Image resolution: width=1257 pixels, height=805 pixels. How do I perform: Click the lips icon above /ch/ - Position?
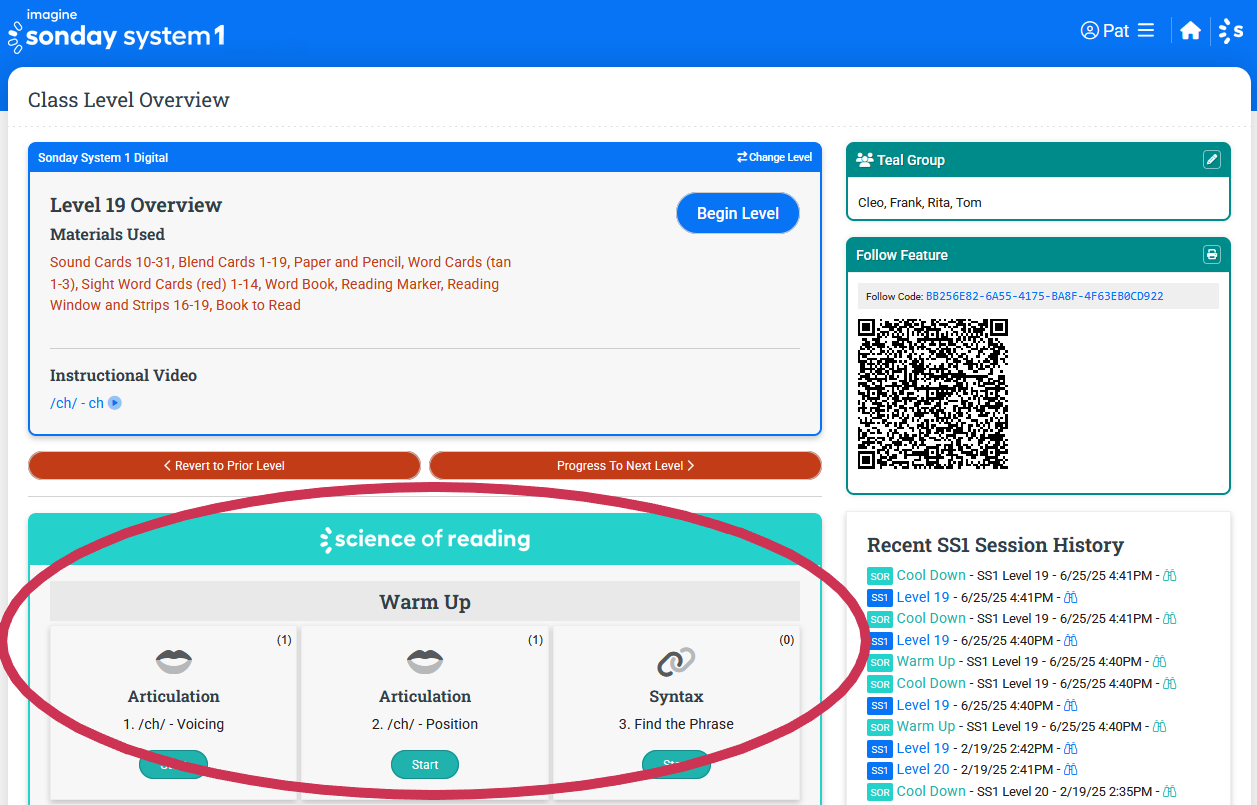tap(425, 661)
